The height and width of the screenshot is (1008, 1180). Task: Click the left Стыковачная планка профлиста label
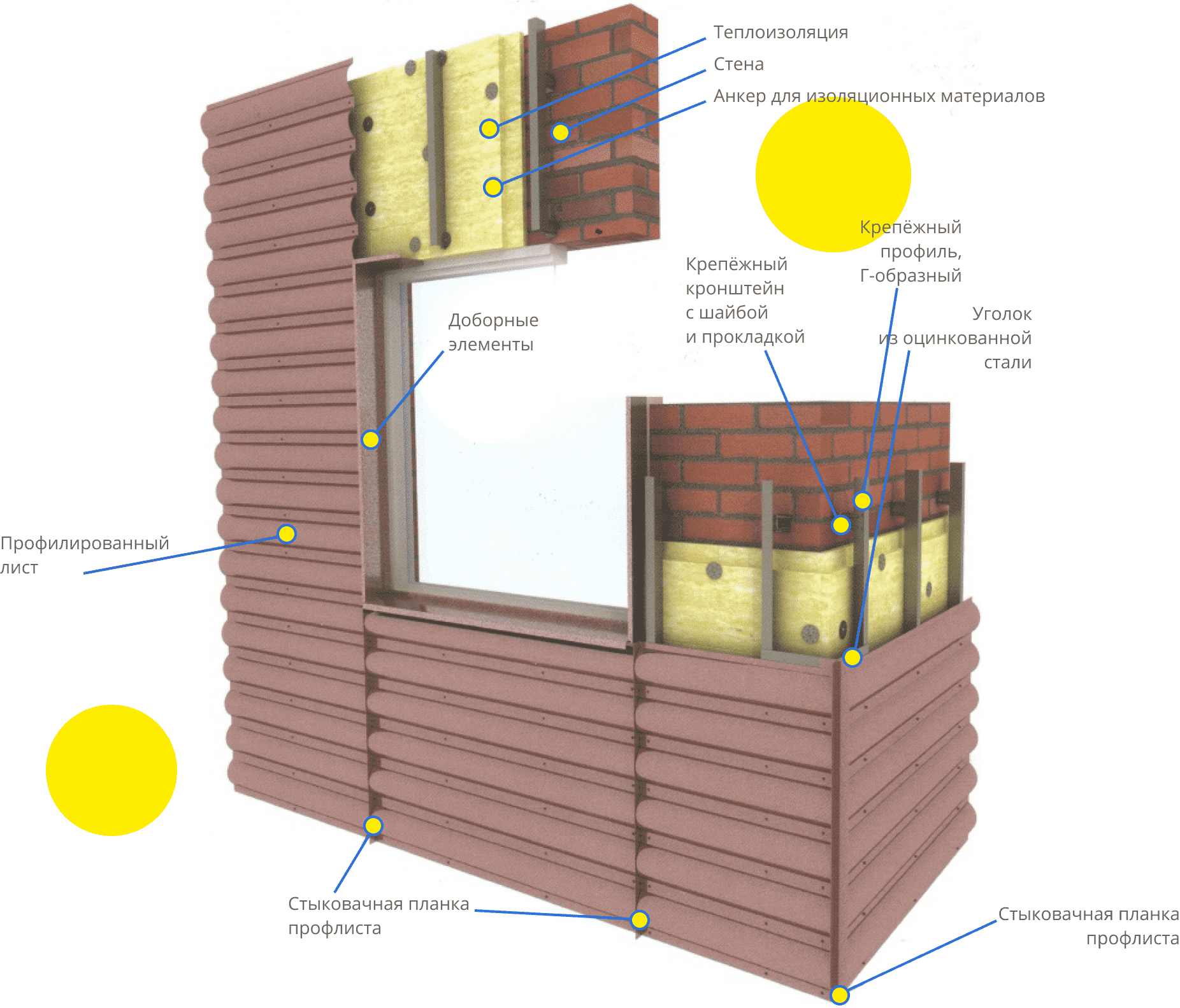[378, 916]
